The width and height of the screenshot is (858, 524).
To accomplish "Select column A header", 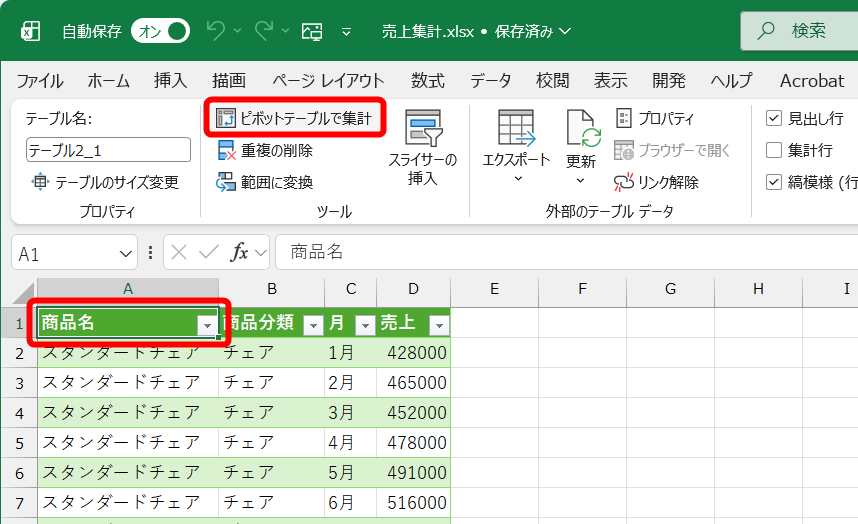I will tap(127, 289).
